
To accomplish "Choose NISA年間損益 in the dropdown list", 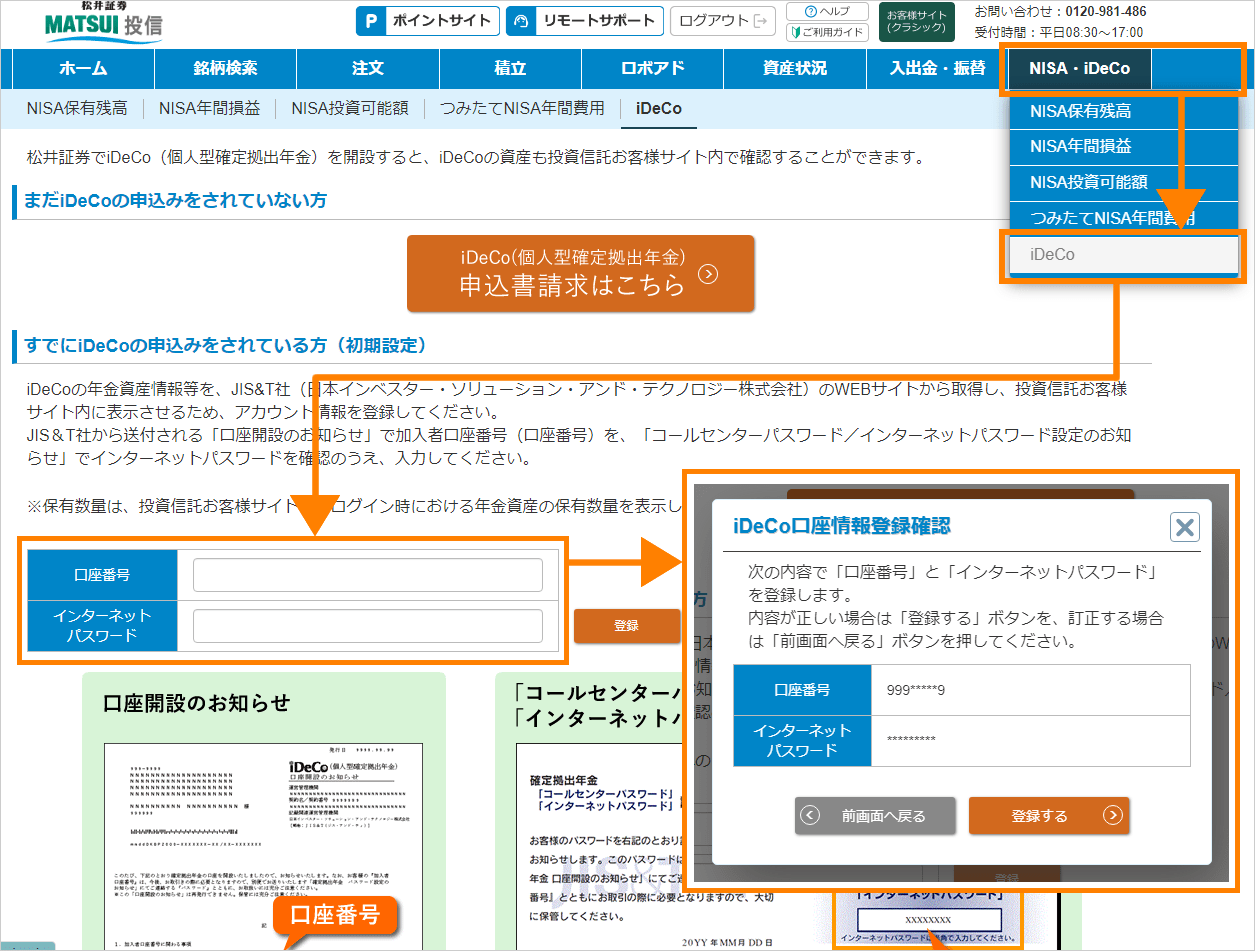I will (1124, 146).
